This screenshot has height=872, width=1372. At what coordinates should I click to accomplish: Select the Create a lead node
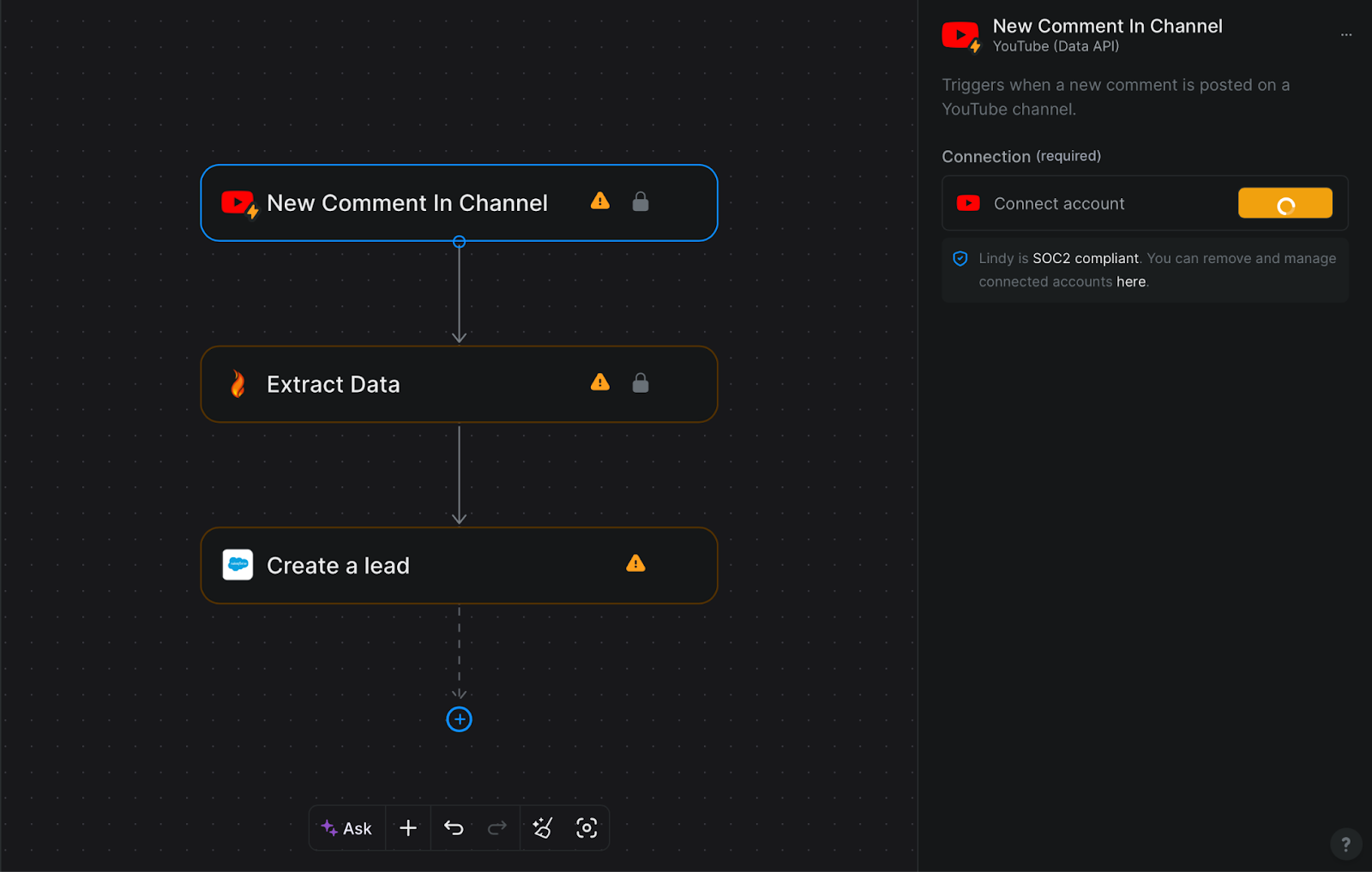click(339, 566)
